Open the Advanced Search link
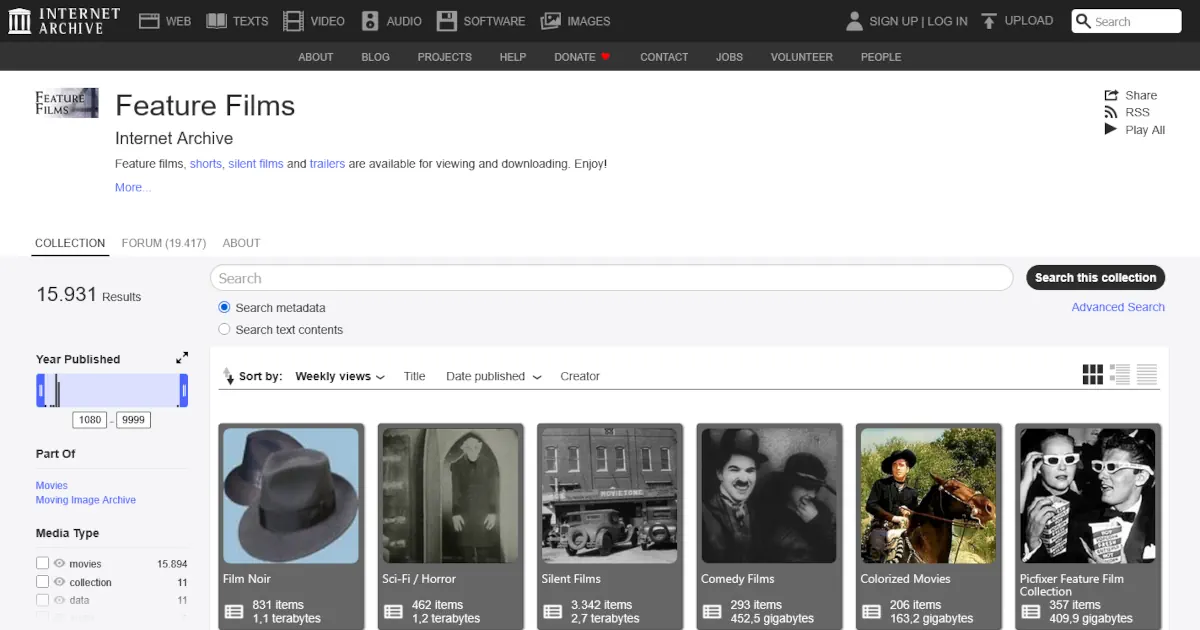The image size is (1200, 630). pyautogui.click(x=1117, y=307)
